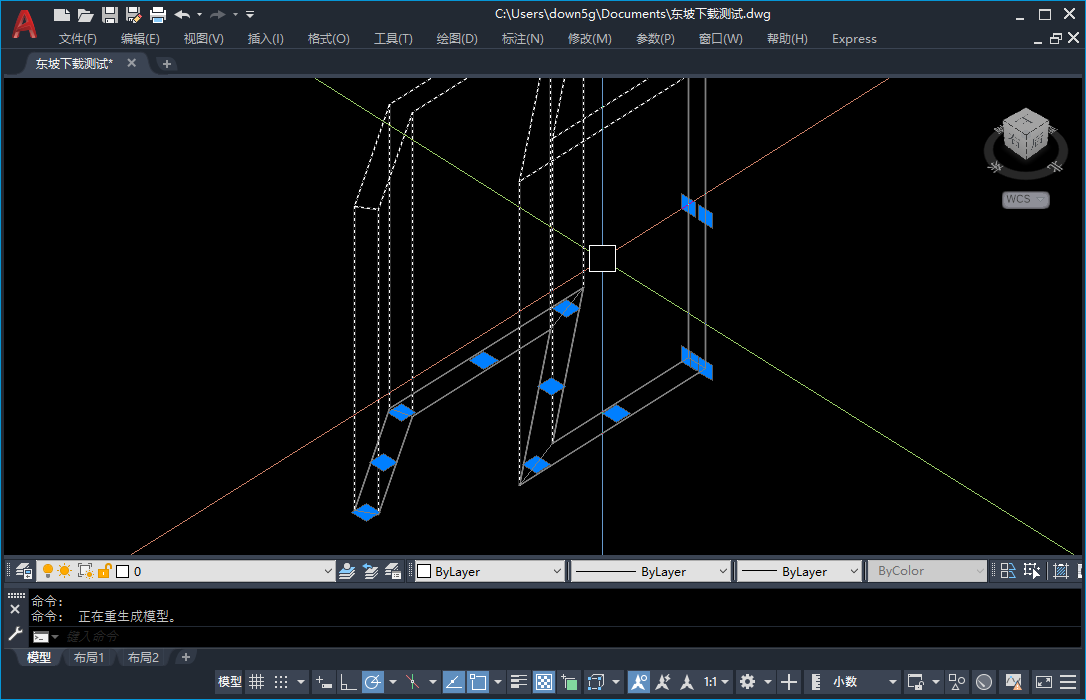Click the Match Layer Properties icon

(x=393, y=570)
